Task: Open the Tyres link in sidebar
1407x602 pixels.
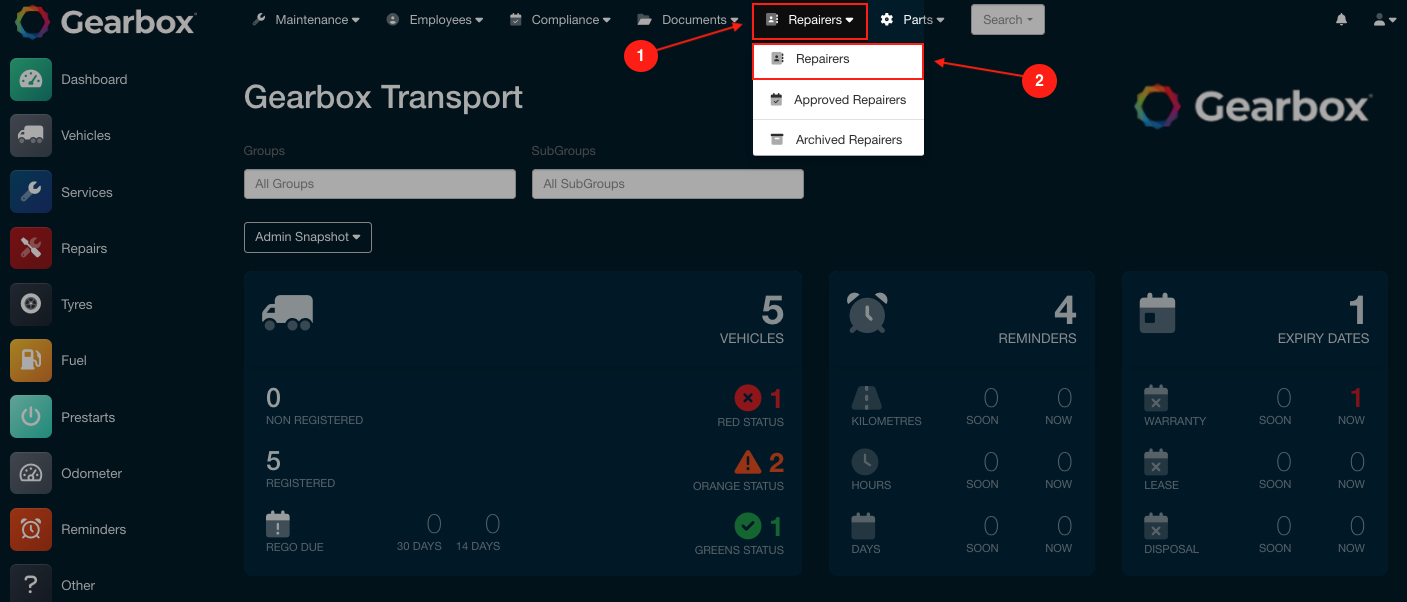Action: 77,304
